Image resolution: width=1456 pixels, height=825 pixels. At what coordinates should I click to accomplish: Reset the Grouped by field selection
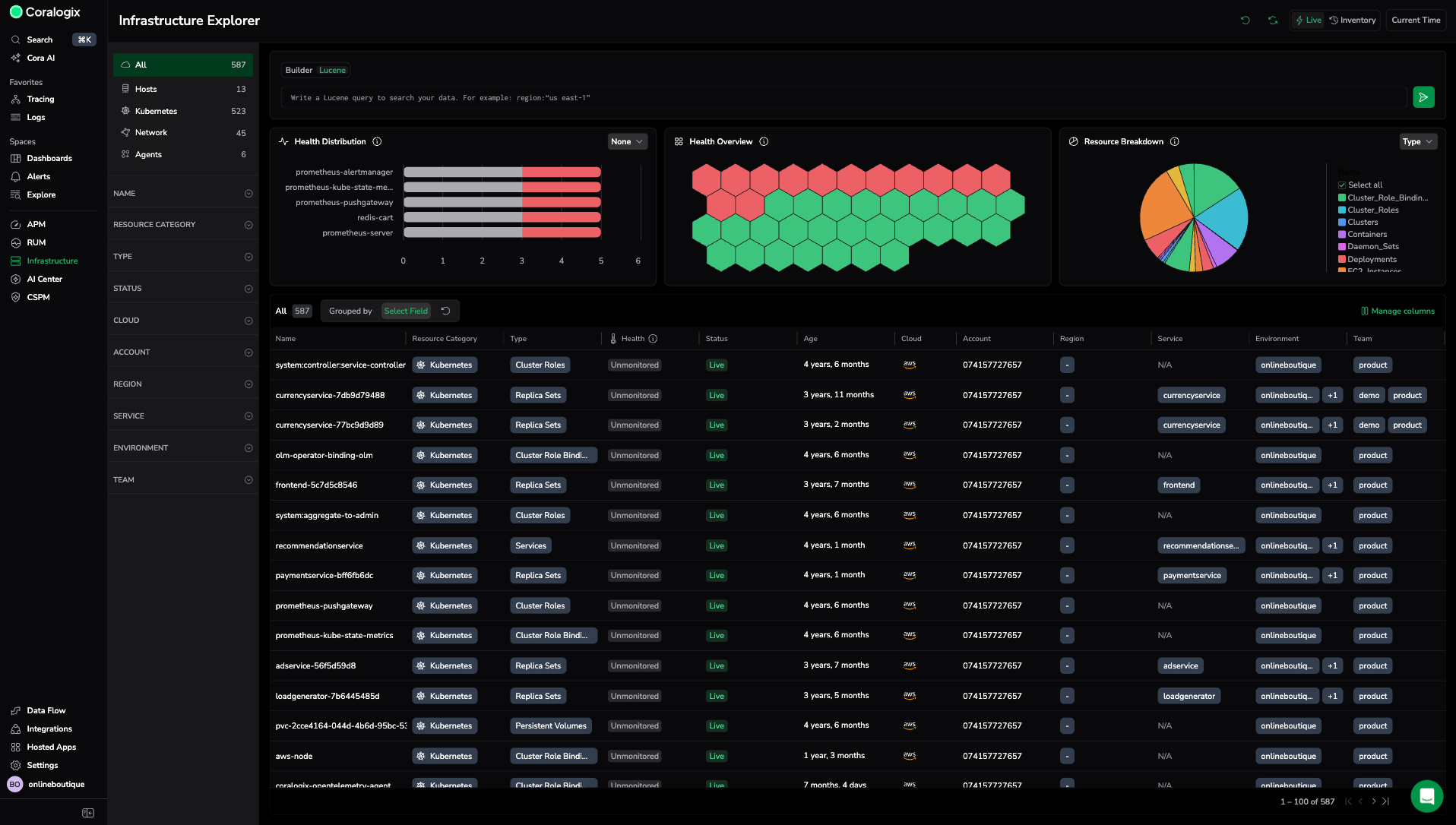pyautogui.click(x=446, y=311)
